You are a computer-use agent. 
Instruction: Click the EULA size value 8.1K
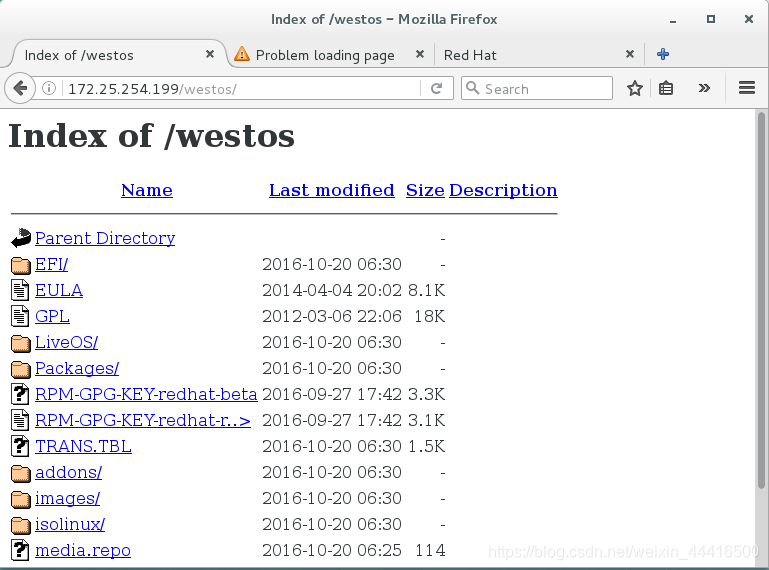(426, 290)
